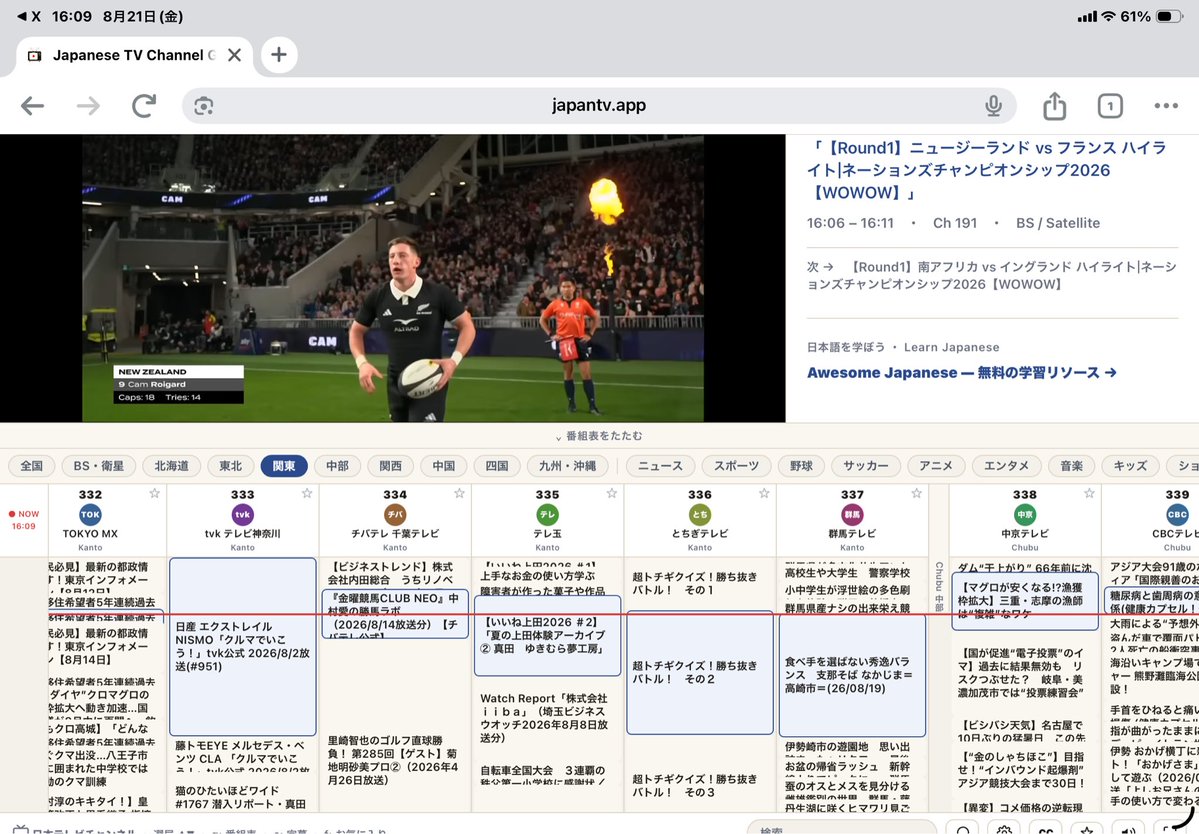Open the 【マグロが安くなる!?漁獲枠拡大】 program cell
Viewport: 1199px width, 834px height.
click(1025, 601)
